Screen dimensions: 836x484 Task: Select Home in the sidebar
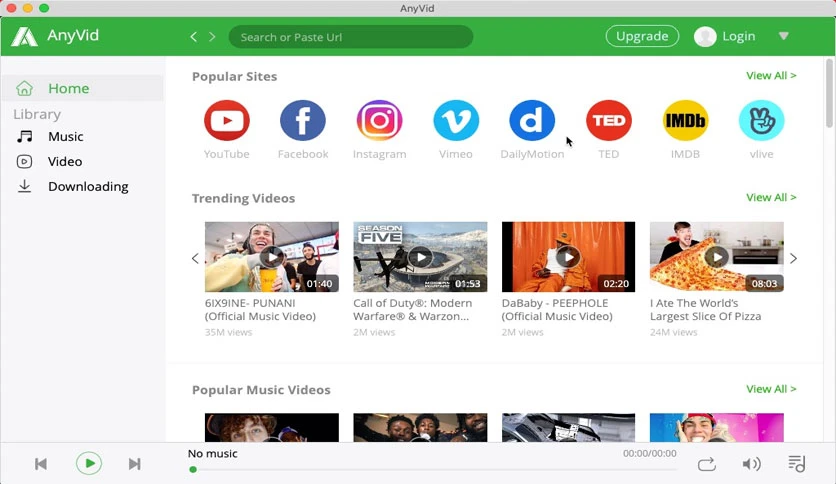pyautogui.click(x=83, y=88)
